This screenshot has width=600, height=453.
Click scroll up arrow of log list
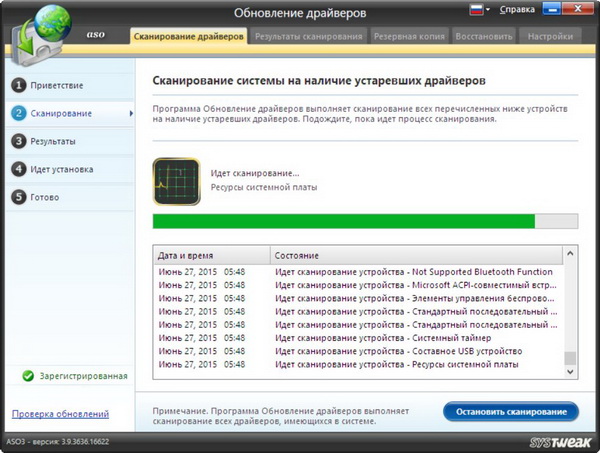(570, 253)
